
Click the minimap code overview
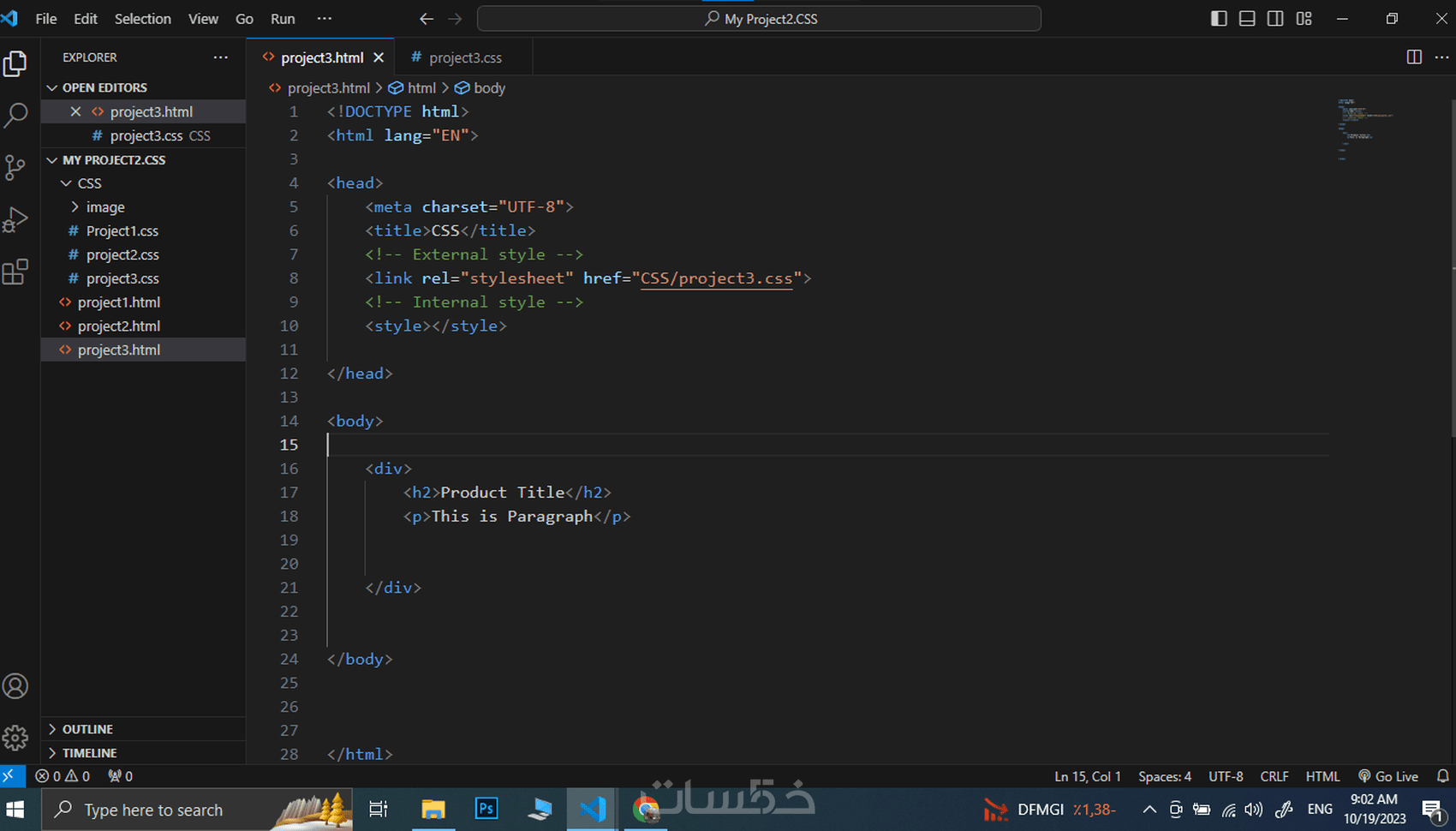[x=1365, y=129]
